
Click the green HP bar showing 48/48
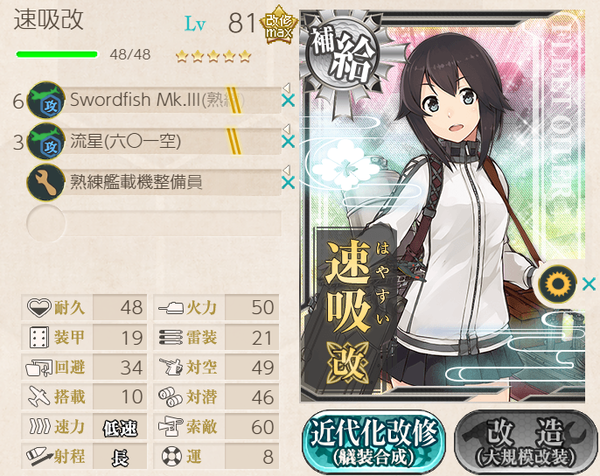[57, 54]
